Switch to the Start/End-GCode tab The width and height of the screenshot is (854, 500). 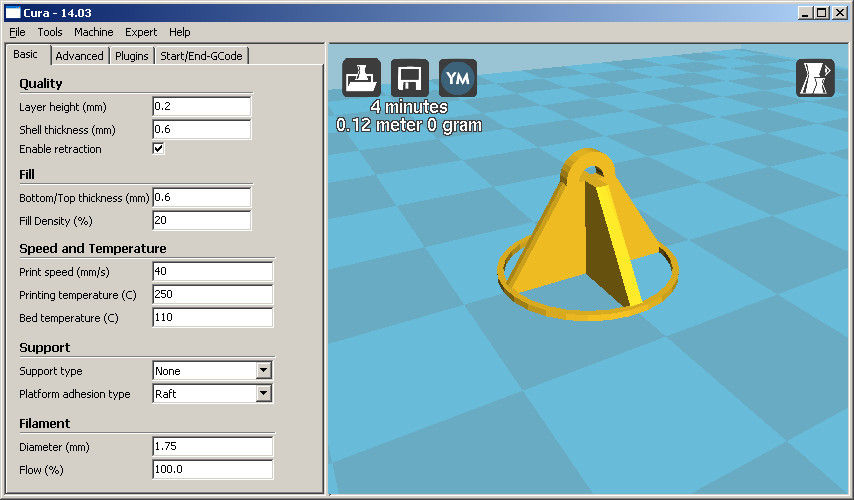click(202, 56)
